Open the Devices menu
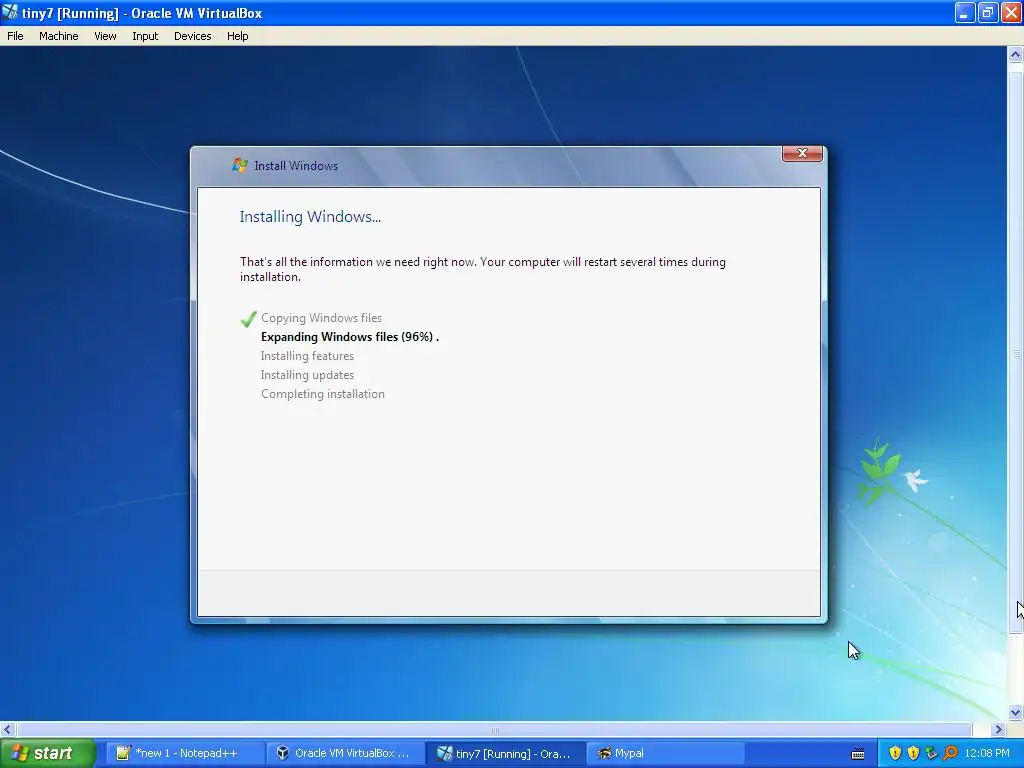This screenshot has width=1024, height=768. tap(192, 36)
